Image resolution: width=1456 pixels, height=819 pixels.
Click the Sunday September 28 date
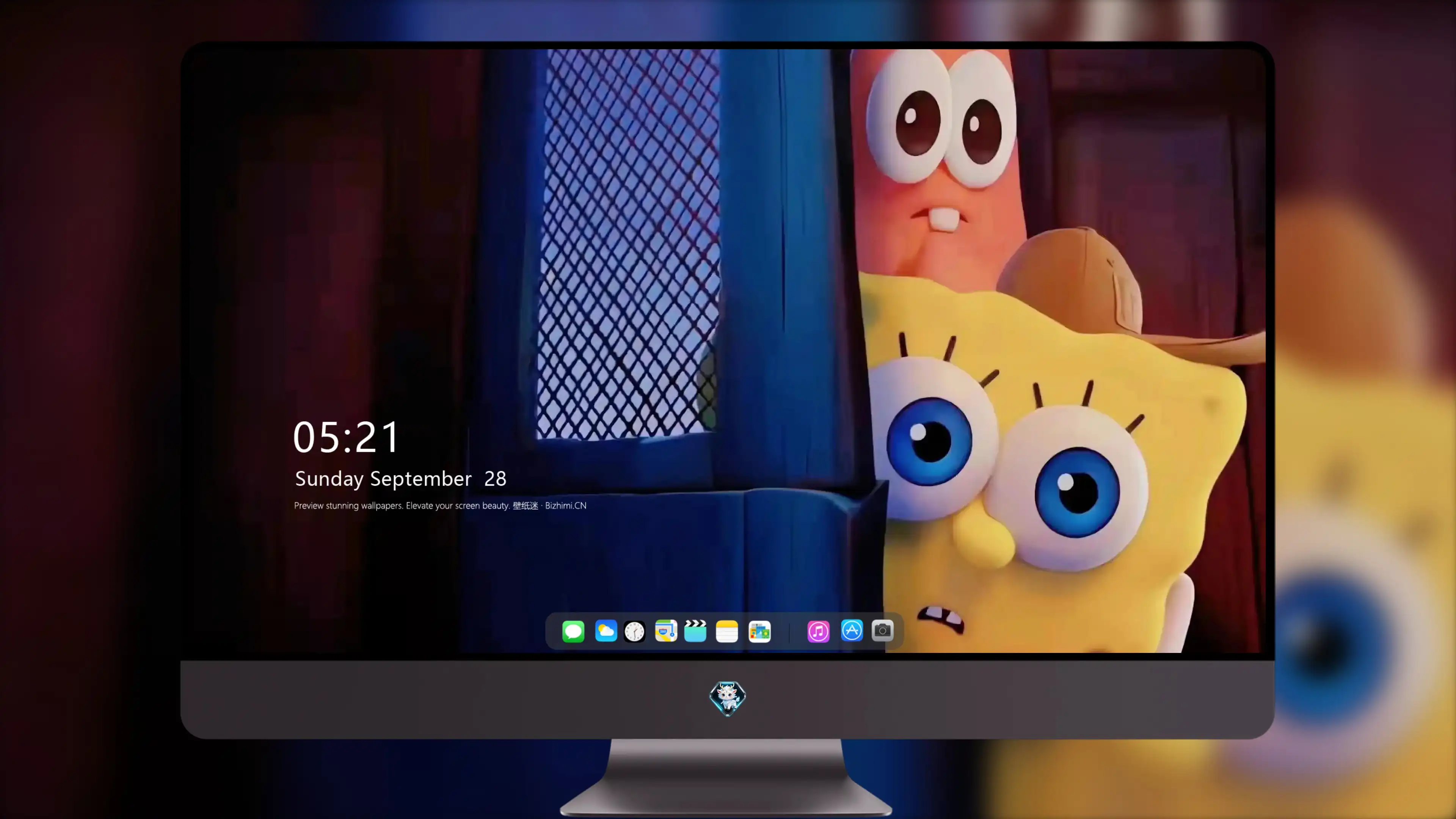[401, 479]
